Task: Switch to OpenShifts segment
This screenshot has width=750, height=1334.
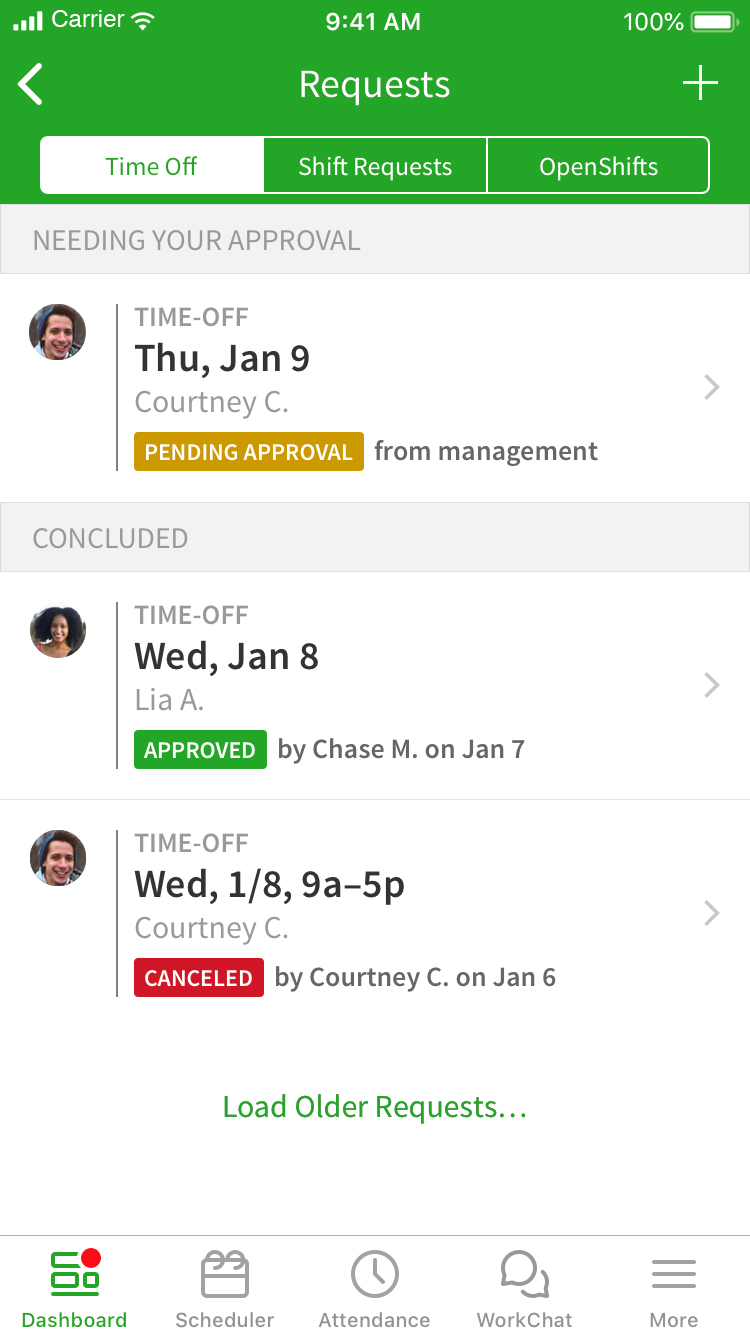Action: point(598,166)
